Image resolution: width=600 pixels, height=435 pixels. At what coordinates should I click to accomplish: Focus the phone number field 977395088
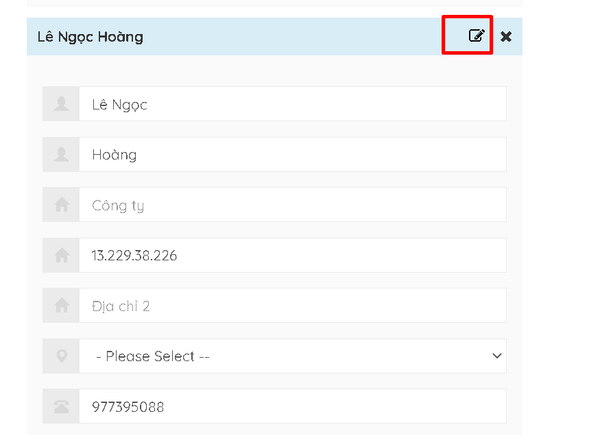(x=293, y=406)
